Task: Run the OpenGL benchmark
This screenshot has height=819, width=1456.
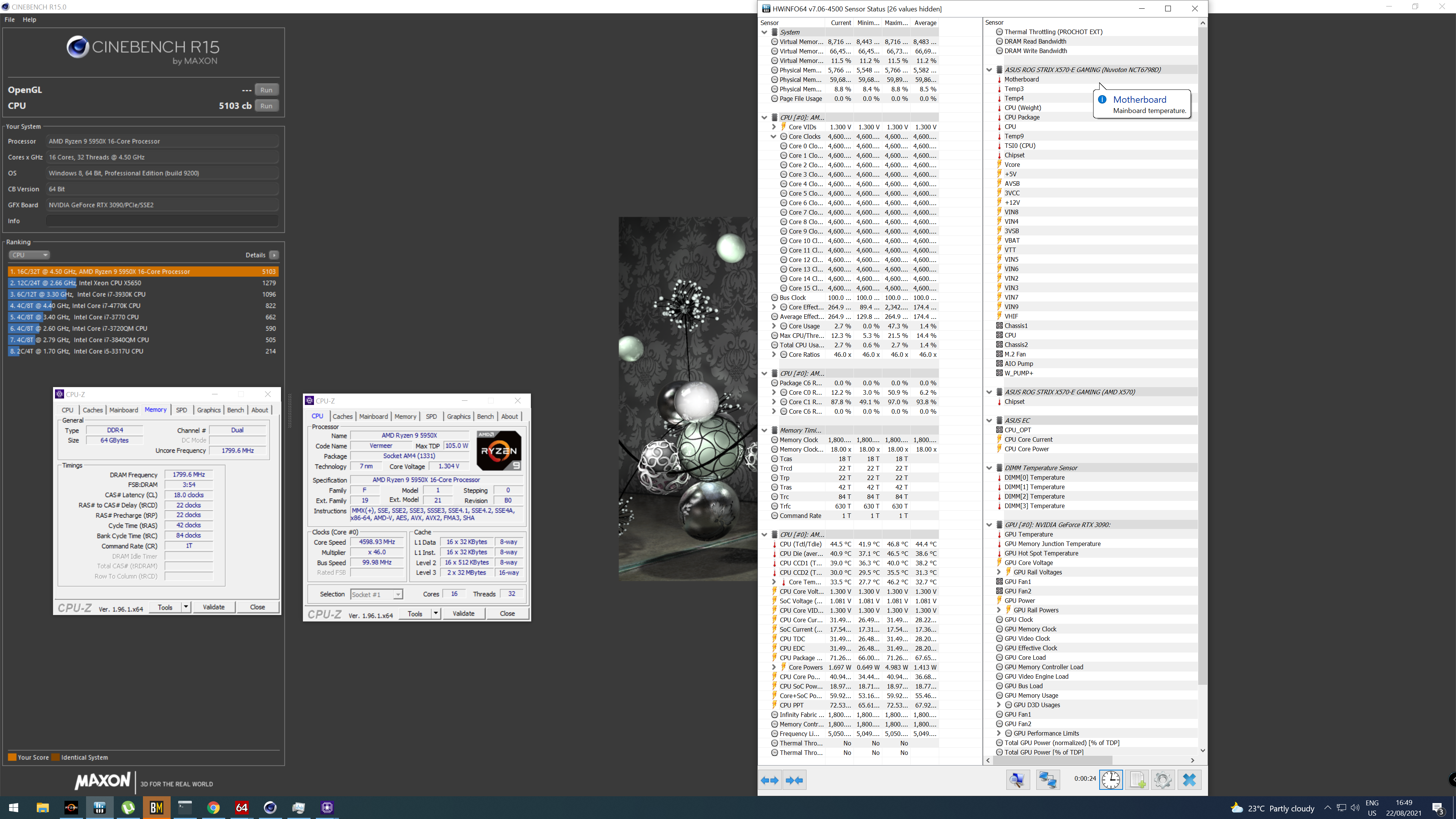Action: (x=266, y=90)
